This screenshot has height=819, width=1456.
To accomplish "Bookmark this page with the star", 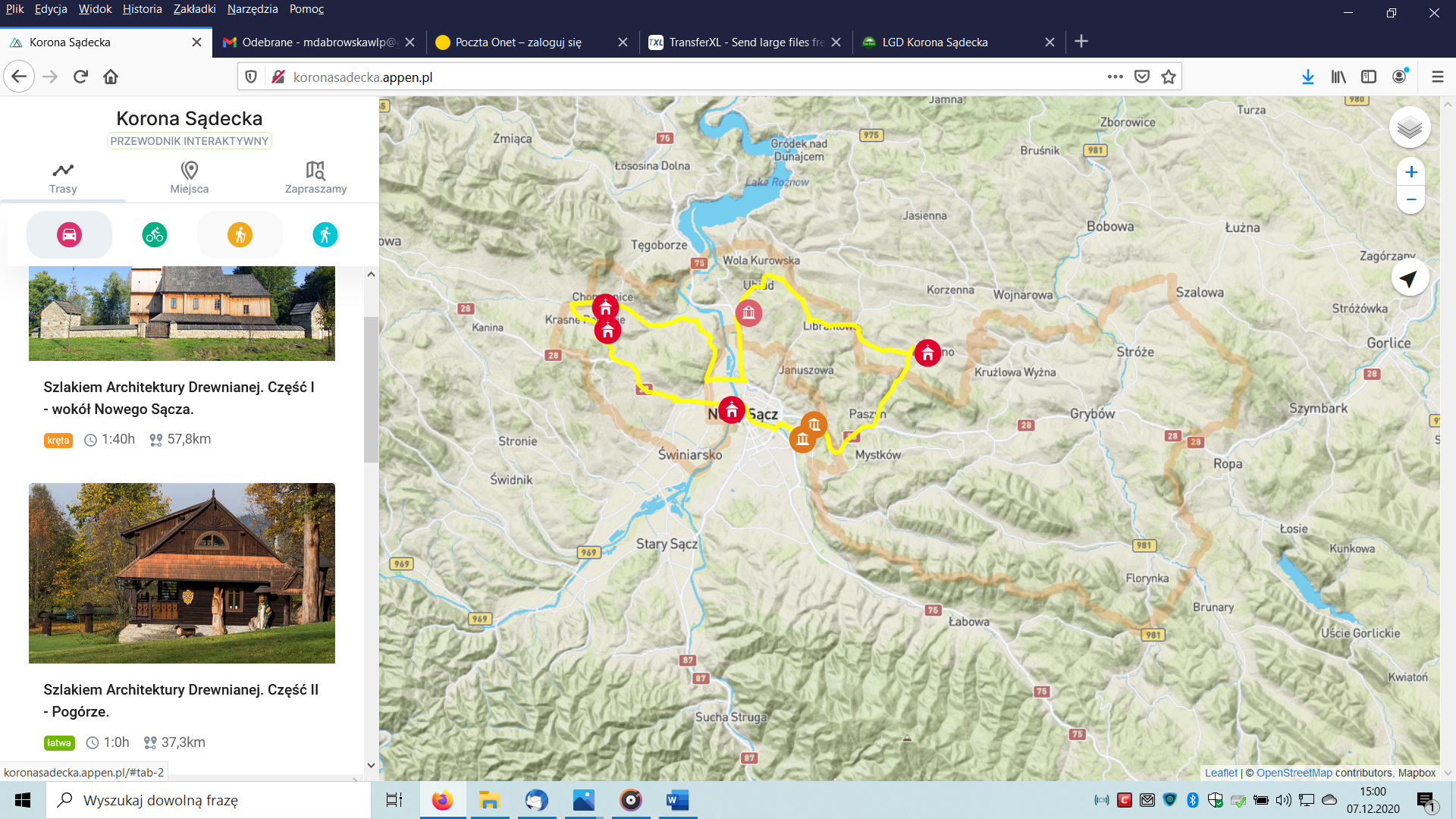I will [x=1169, y=77].
